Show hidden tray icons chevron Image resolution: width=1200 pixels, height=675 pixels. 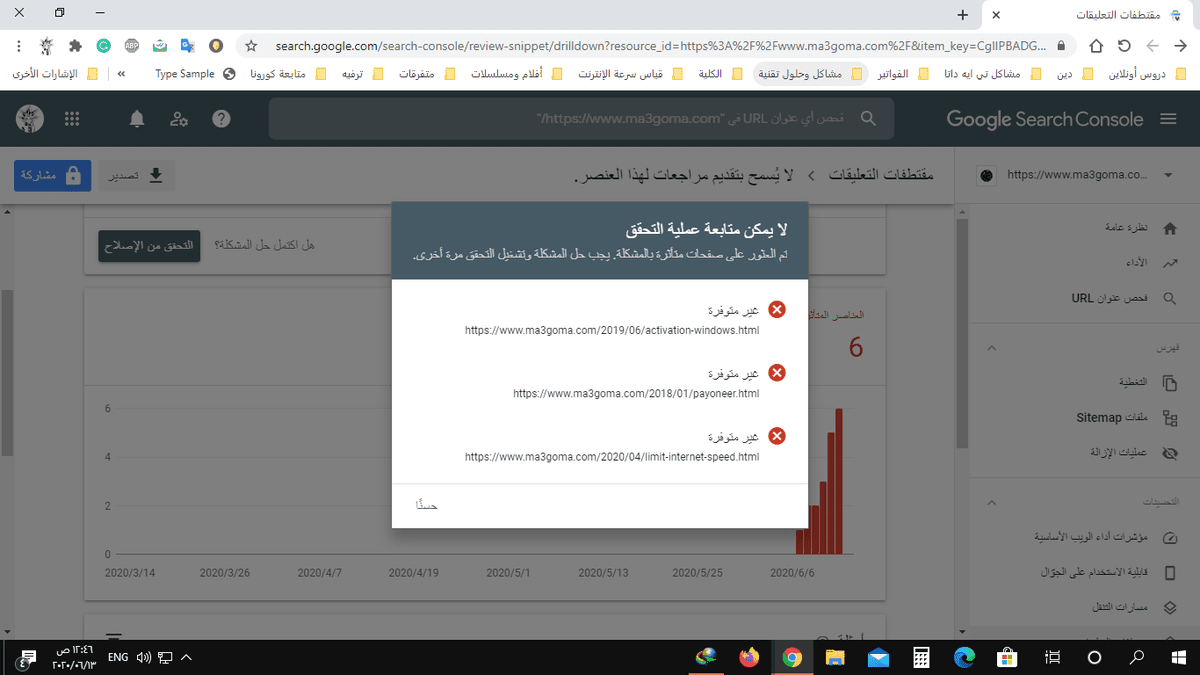tap(186, 657)
